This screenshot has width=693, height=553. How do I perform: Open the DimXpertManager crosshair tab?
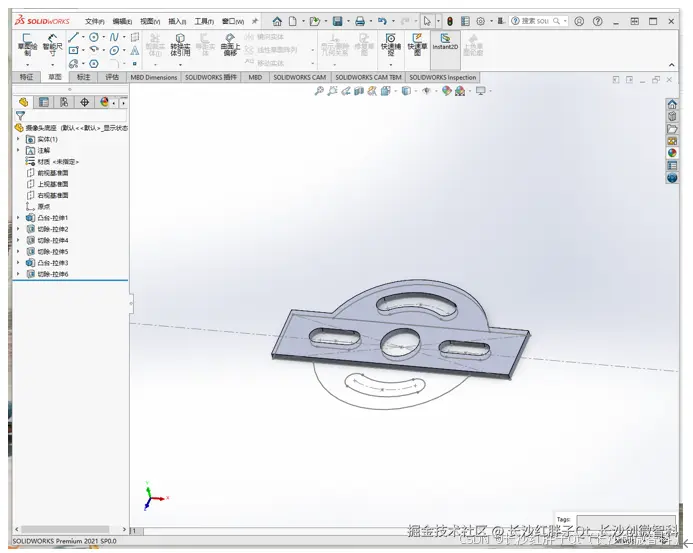click(x=84, y=102)
